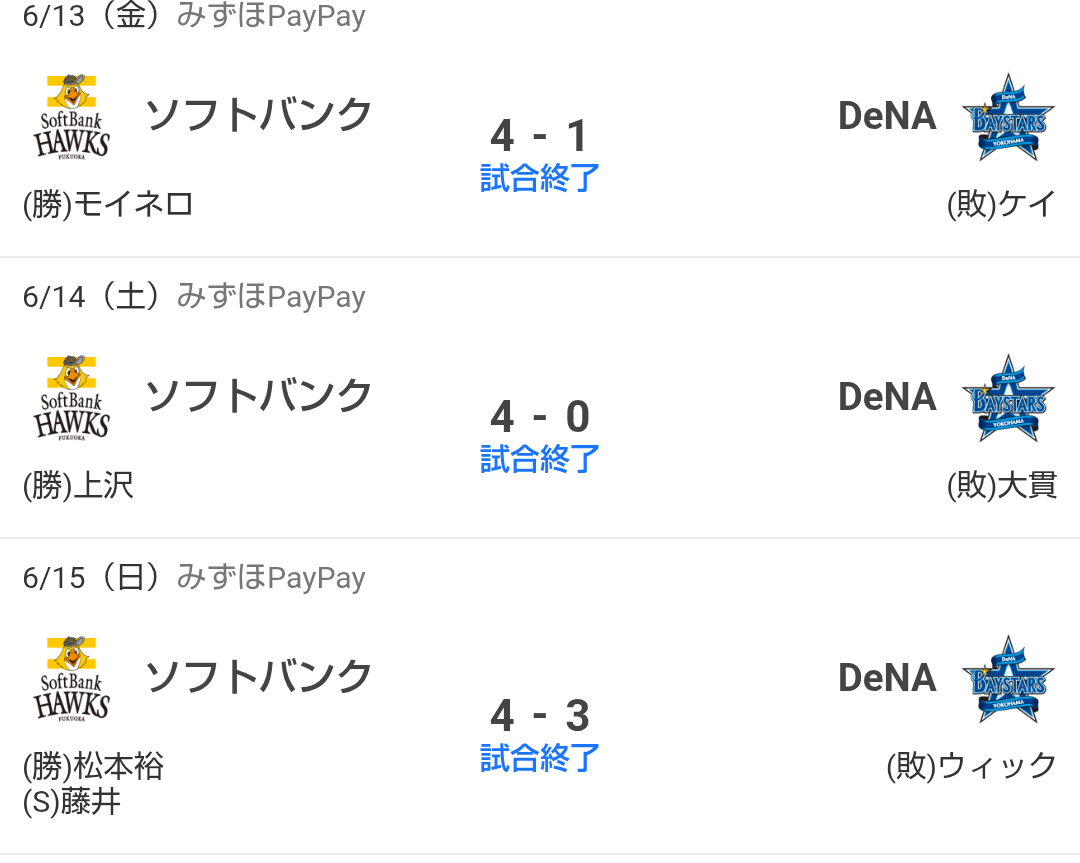Tap ソフトバンク team name in 6/15 game

point(259,677)
